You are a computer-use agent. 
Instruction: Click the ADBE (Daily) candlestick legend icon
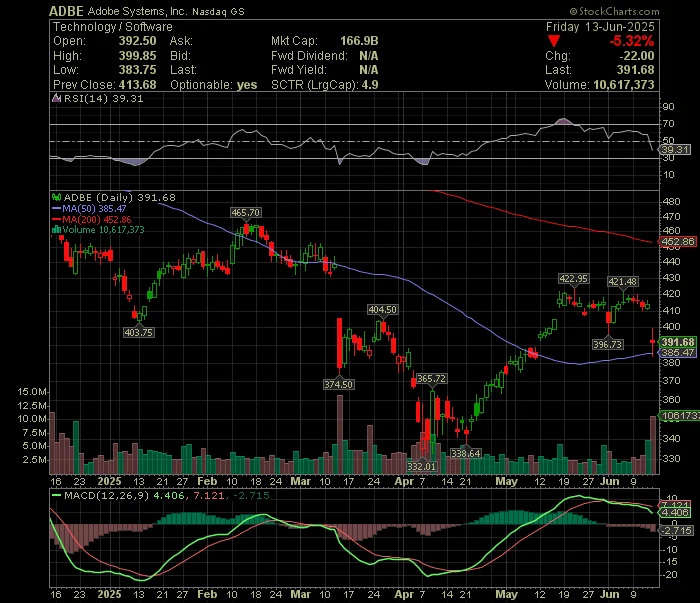coord(57,197)
